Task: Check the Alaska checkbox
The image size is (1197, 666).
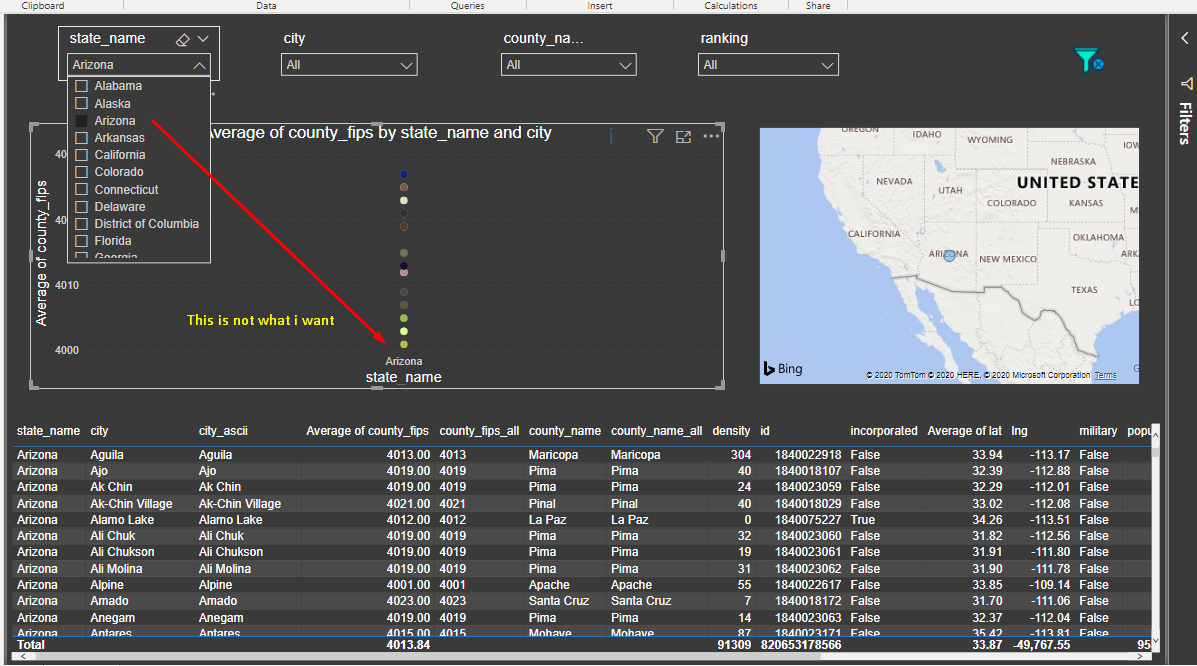Action: (x=82, y=103)
